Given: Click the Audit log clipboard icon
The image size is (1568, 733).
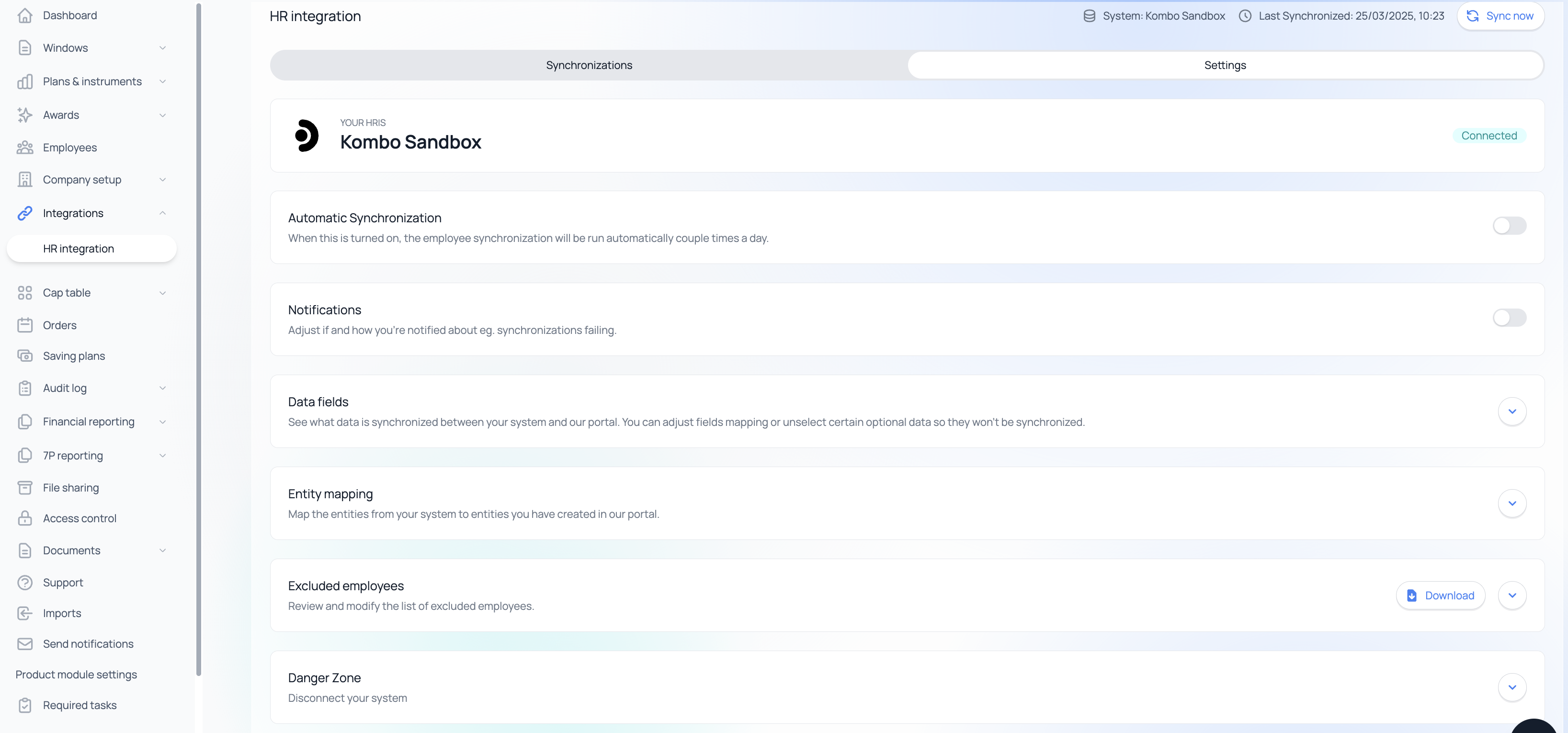Looking at the screenshot, I should [x=25, y=388].
